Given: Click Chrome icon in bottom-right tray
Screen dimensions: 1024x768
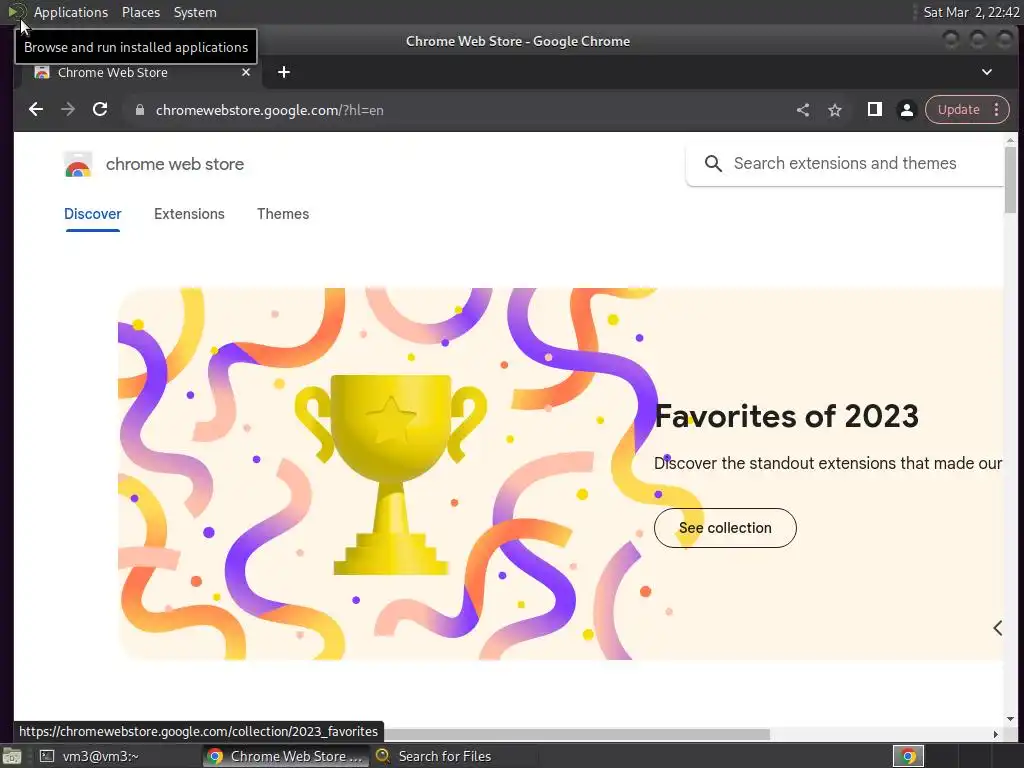Looking at the screenshot, I should [x=908, y=756].
